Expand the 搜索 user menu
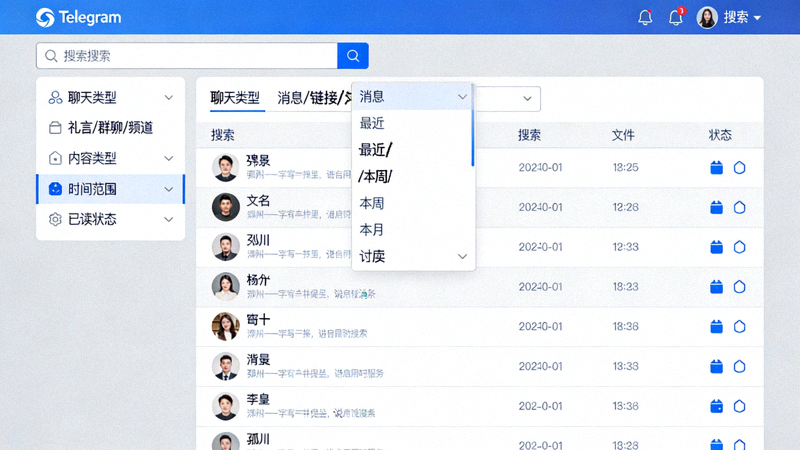 tap(742, 17)
